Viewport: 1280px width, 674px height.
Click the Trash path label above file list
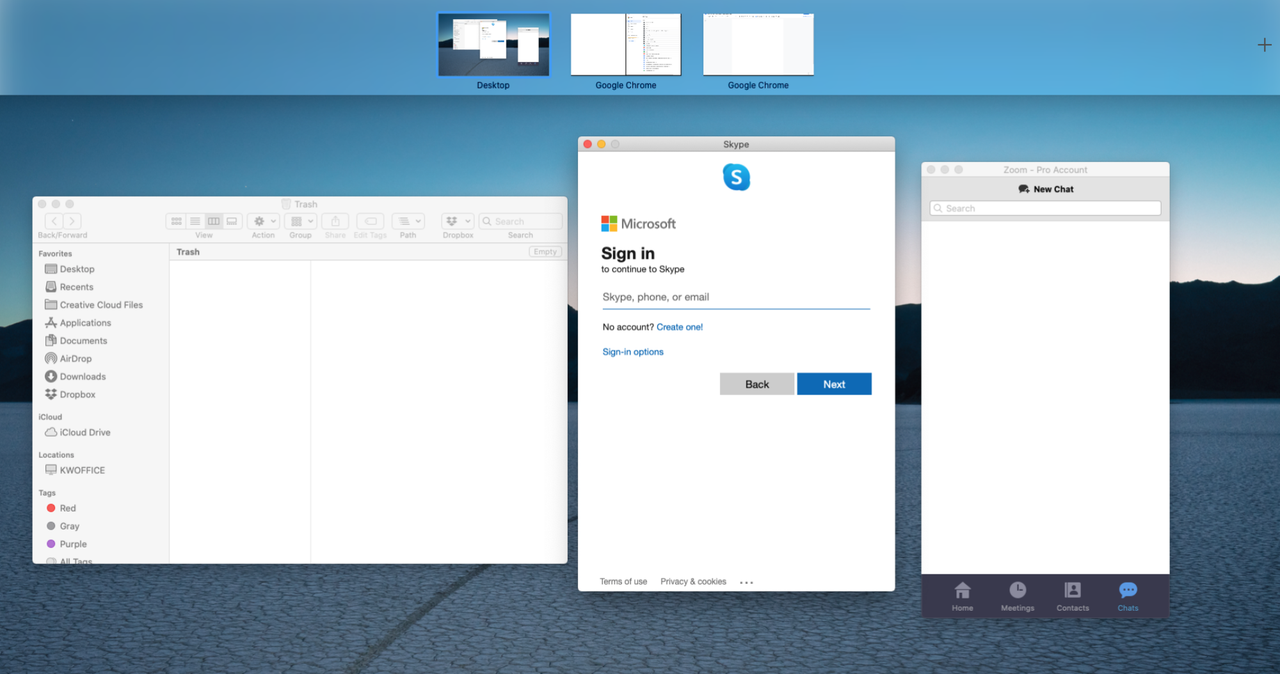tap(188, 252)
